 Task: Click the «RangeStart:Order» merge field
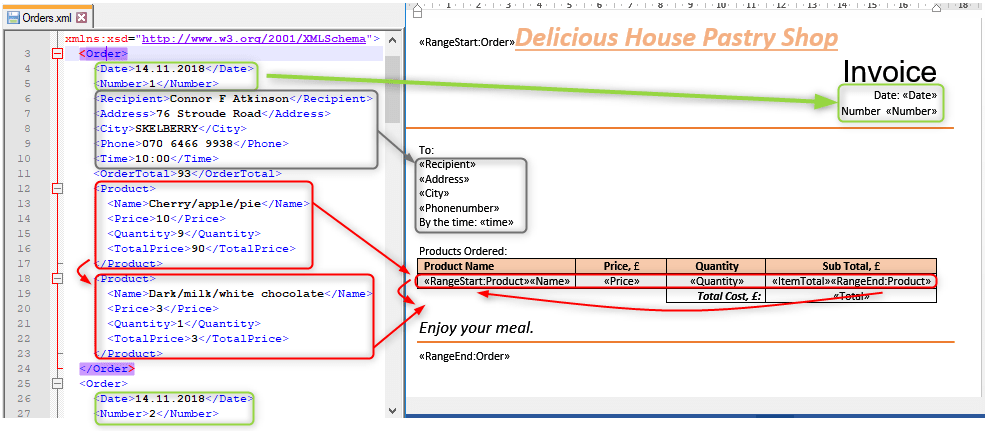467,43
